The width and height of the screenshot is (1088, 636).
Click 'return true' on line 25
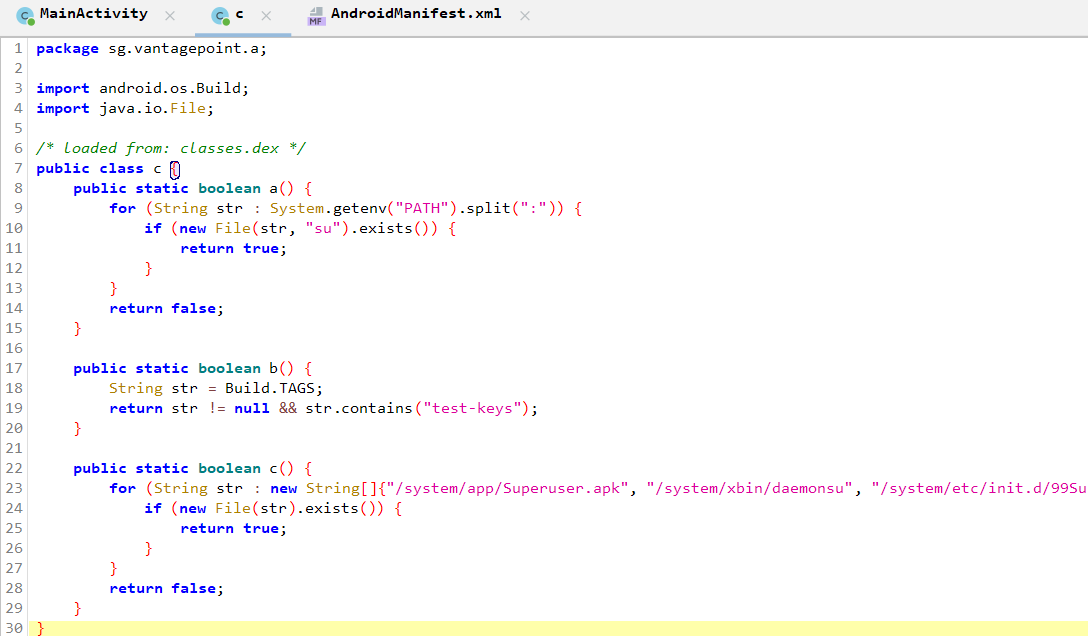[x=230, y=528]
